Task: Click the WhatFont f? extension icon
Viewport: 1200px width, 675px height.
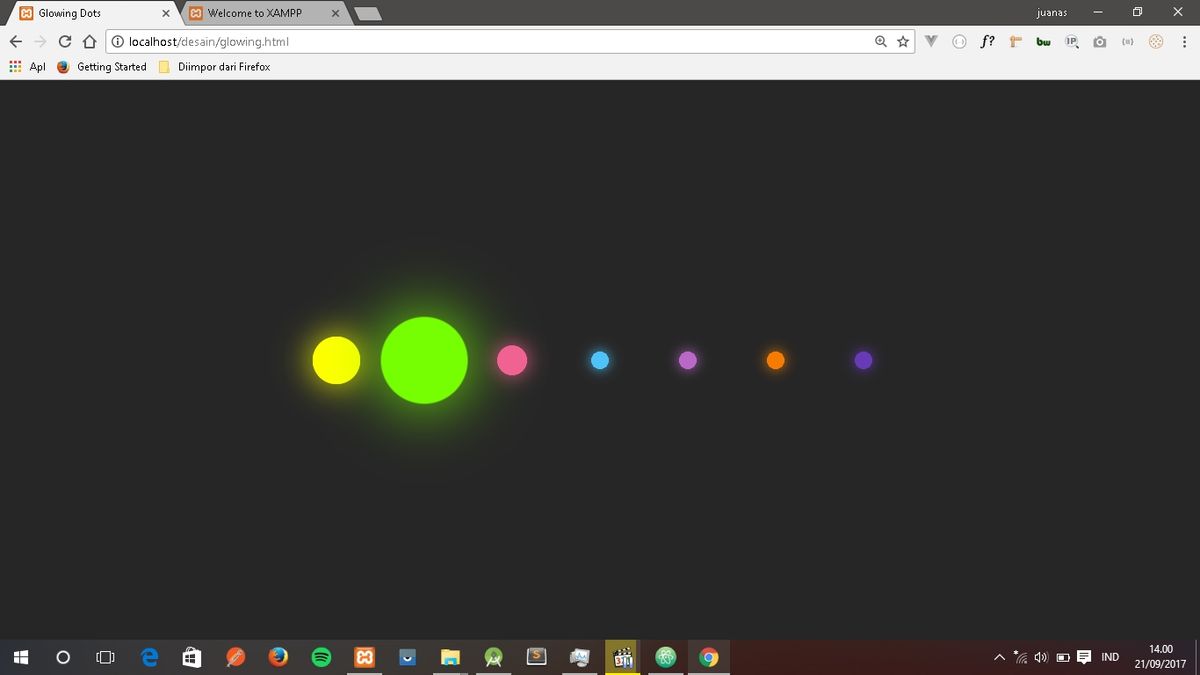Action: 987,42
